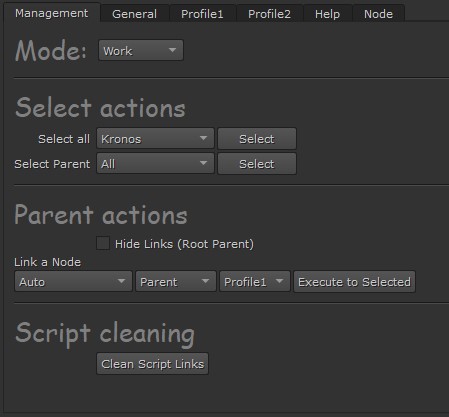Screen dimensions: 449x417
Task: Open the Profile1 dropdown under Link a Node
Action: click(255, 282)
